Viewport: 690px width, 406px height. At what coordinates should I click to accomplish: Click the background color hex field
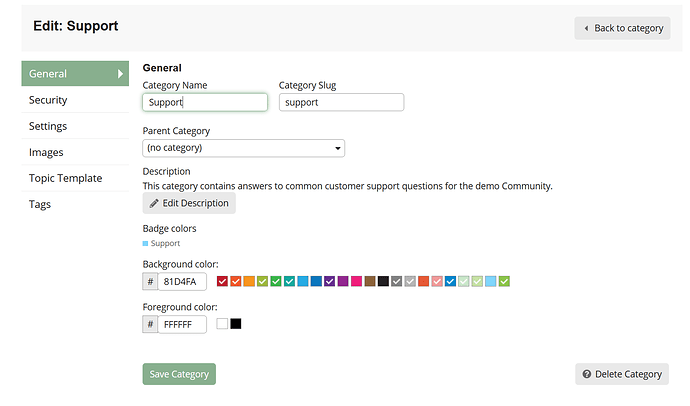point(182,282)
